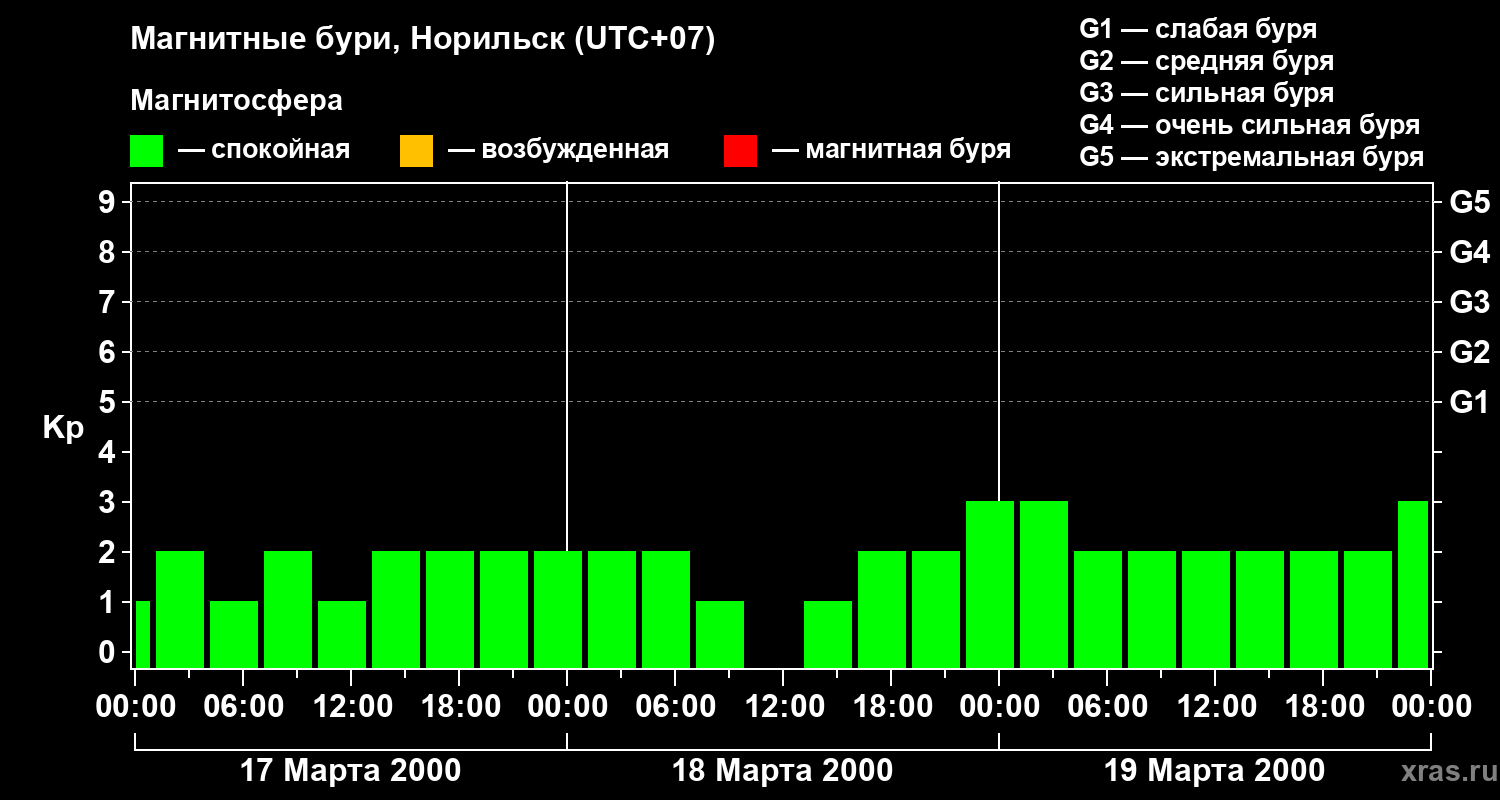
Task: Click the right-axis 'G1' level label
Action: [x=1469, y=402]
